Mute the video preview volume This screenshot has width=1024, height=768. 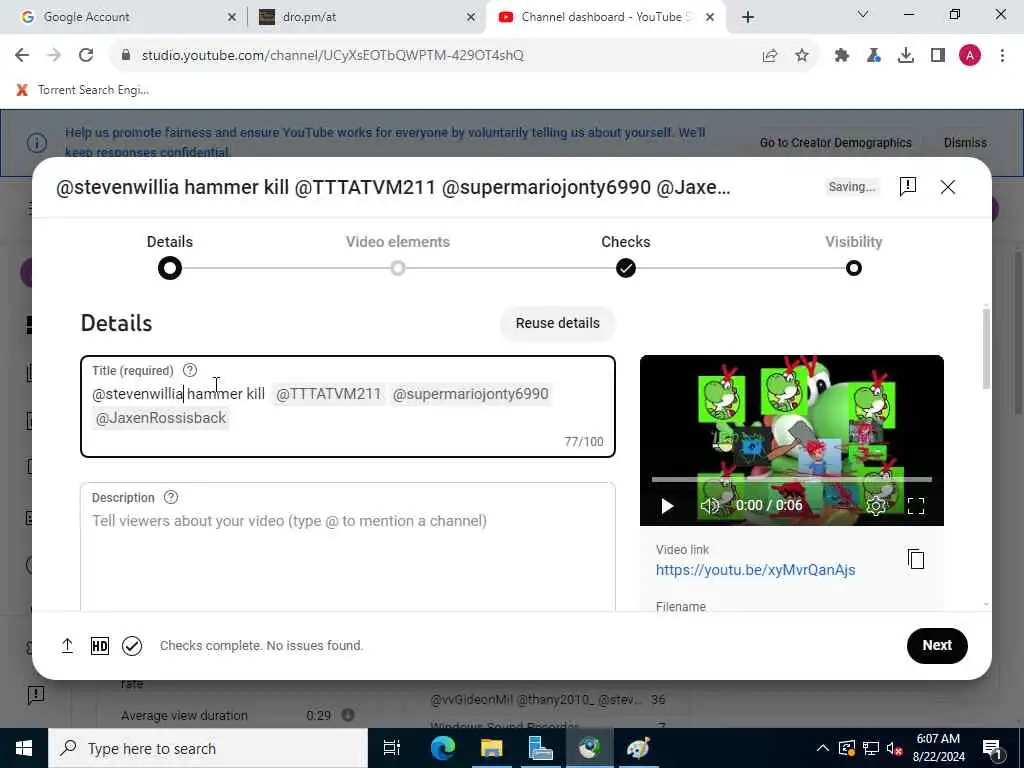click(x=710, y=505)
